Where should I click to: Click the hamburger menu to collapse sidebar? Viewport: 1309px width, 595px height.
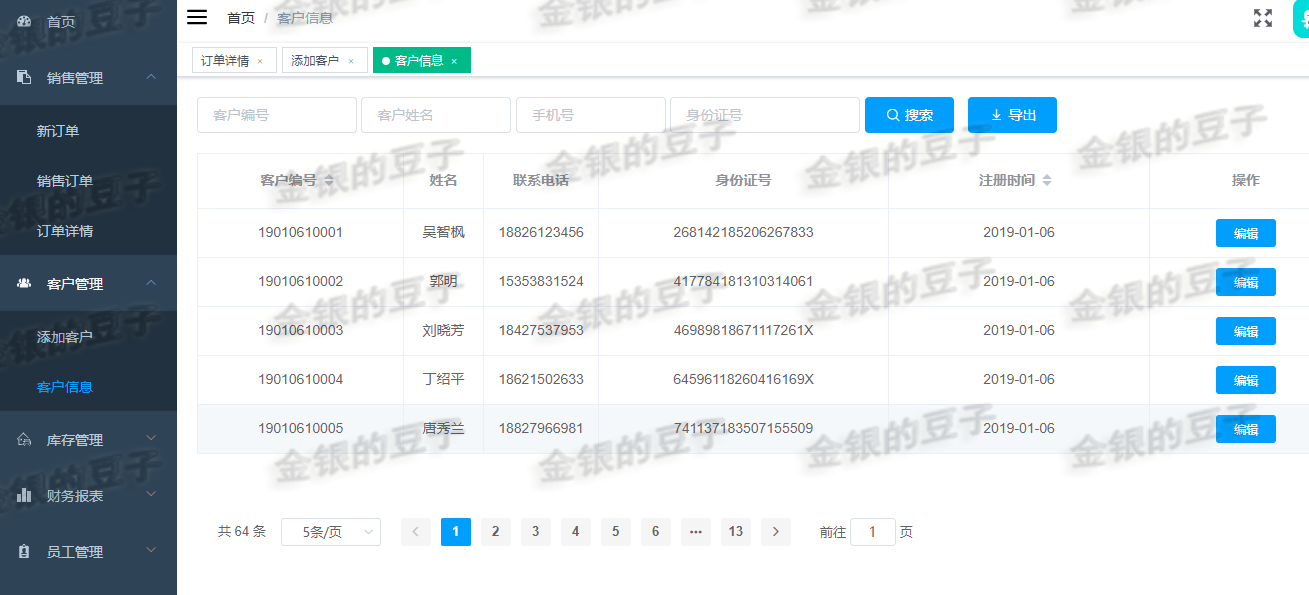pyautogui.click(x=197, y=16)
